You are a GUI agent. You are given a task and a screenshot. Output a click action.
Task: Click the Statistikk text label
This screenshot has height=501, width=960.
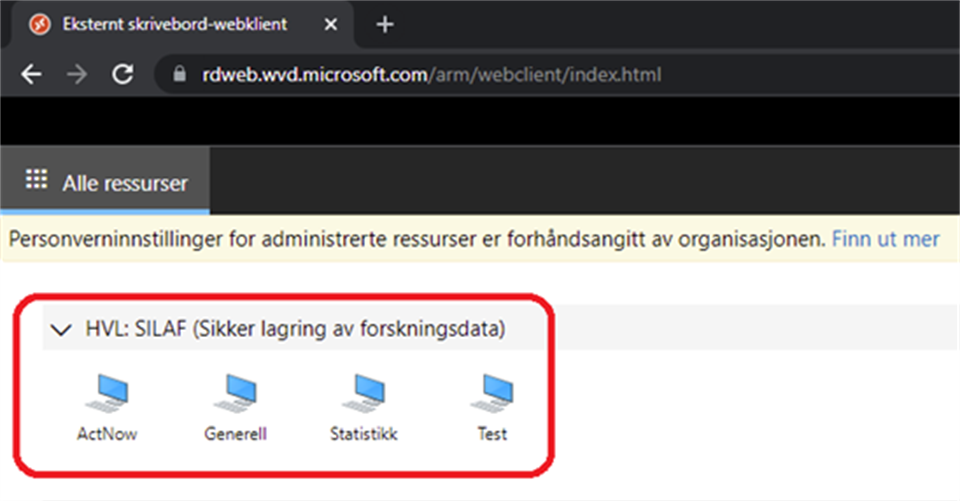click(364, 434)
